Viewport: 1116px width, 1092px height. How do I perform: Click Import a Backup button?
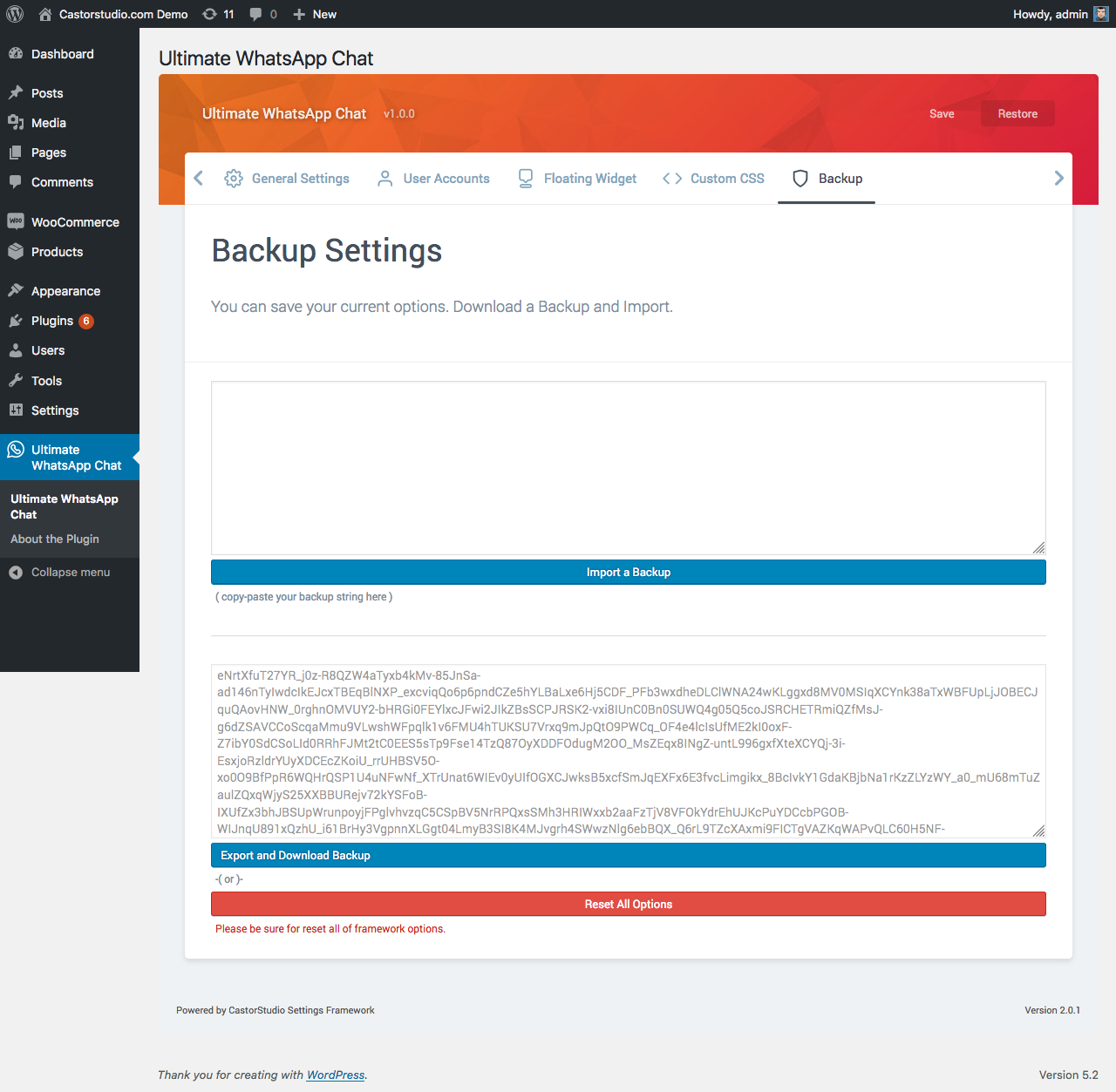coord(629,573)
